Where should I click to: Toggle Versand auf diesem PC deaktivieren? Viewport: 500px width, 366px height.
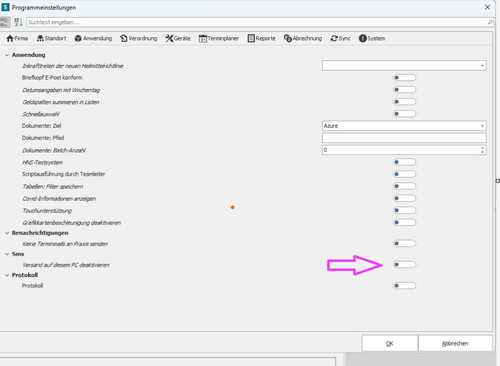404,265
